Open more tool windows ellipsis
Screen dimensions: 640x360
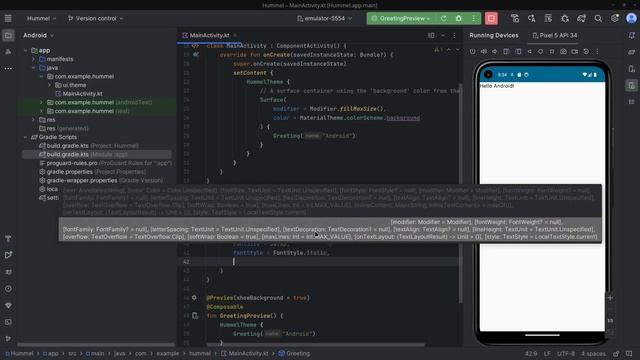8,69
